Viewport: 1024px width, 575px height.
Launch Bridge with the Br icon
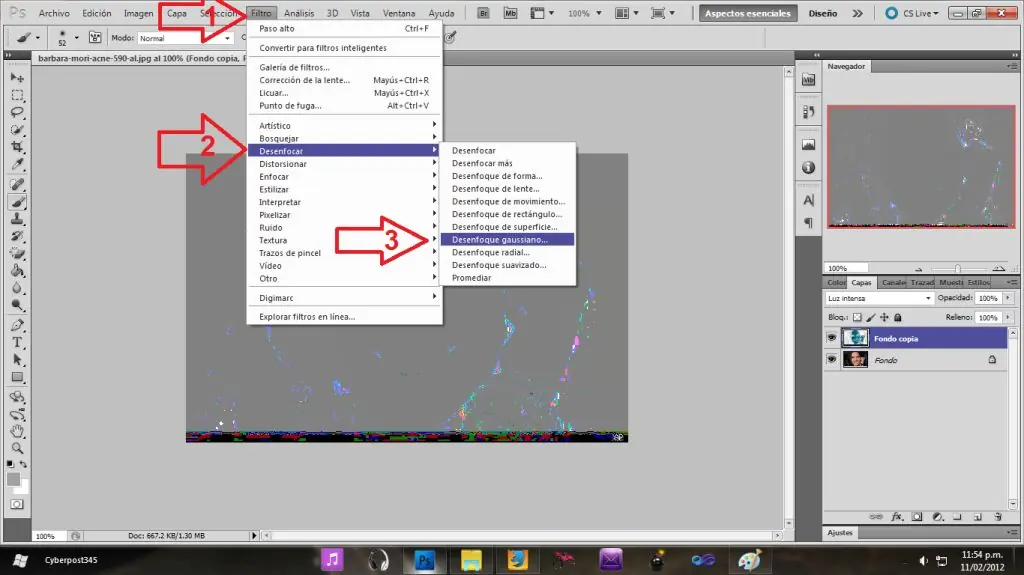(483, 13)
